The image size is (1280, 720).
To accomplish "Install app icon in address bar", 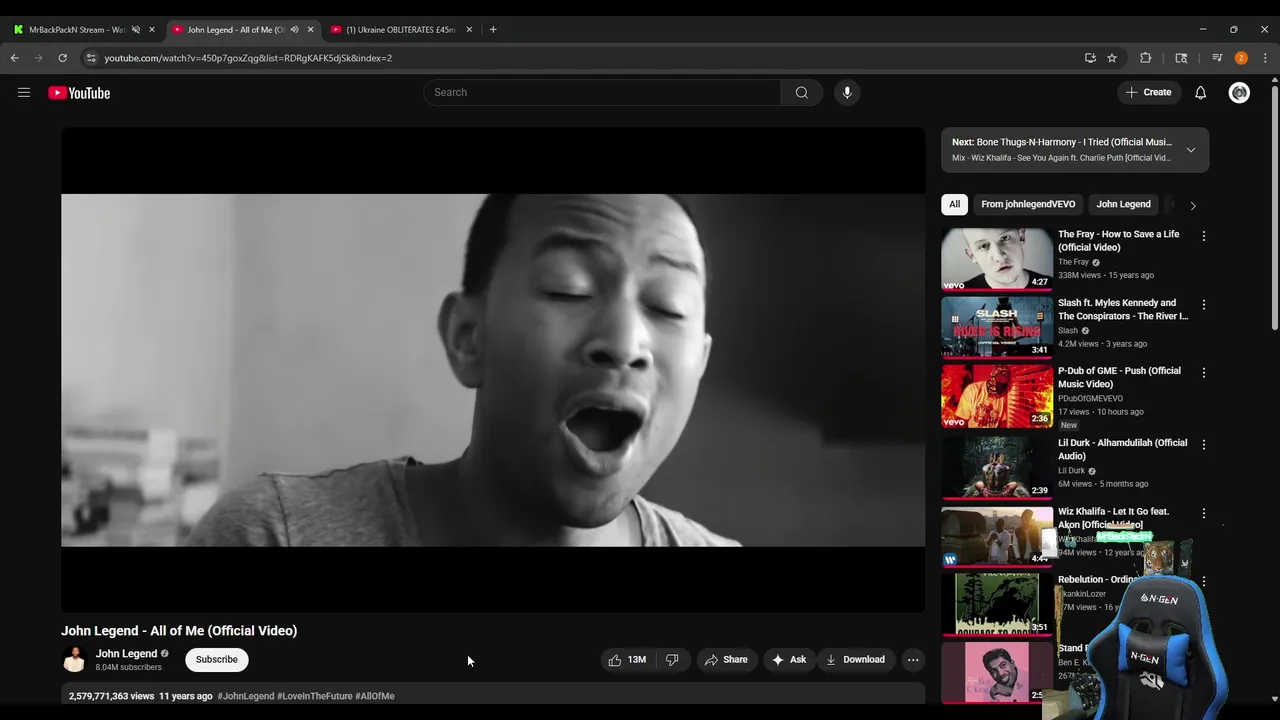I will click(1090, 58).
